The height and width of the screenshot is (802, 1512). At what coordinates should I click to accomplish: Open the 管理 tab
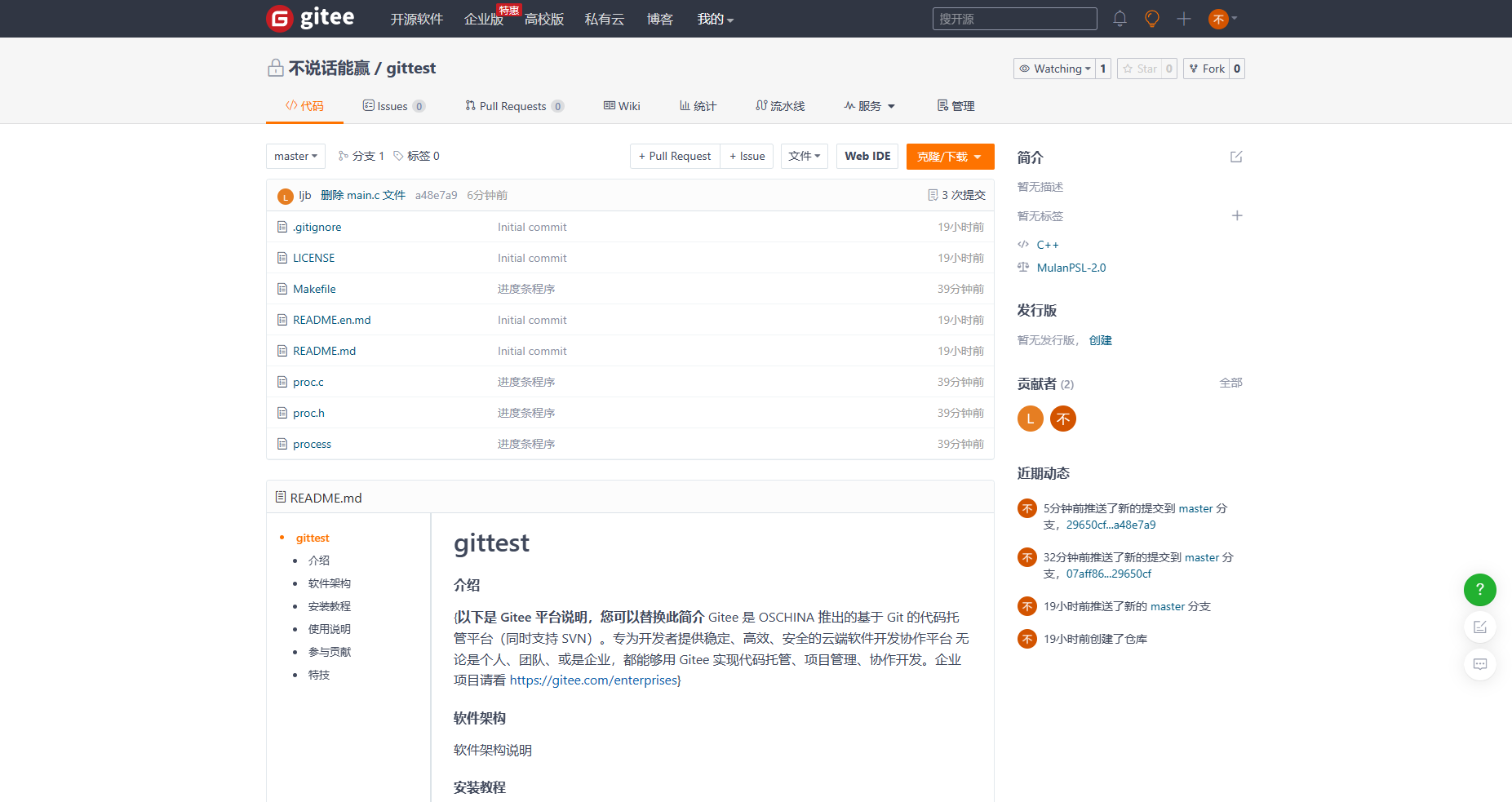[x=956, y=106]
